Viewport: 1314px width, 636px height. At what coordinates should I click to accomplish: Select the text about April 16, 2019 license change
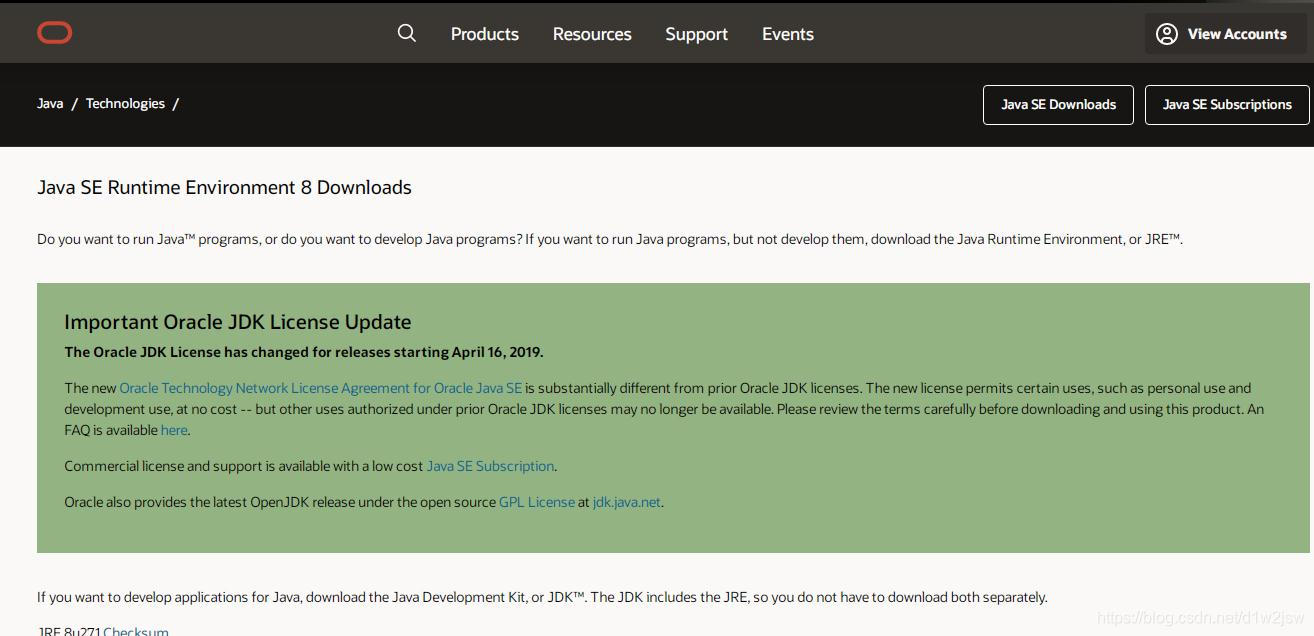point(304,352)
